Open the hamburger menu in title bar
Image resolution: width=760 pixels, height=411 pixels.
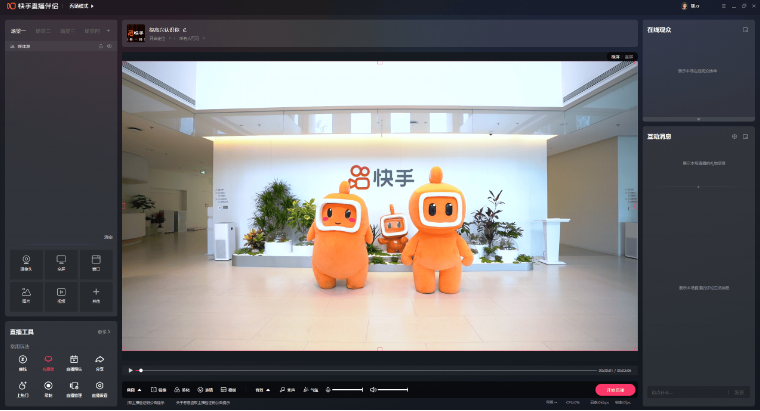tap(724, 6)
